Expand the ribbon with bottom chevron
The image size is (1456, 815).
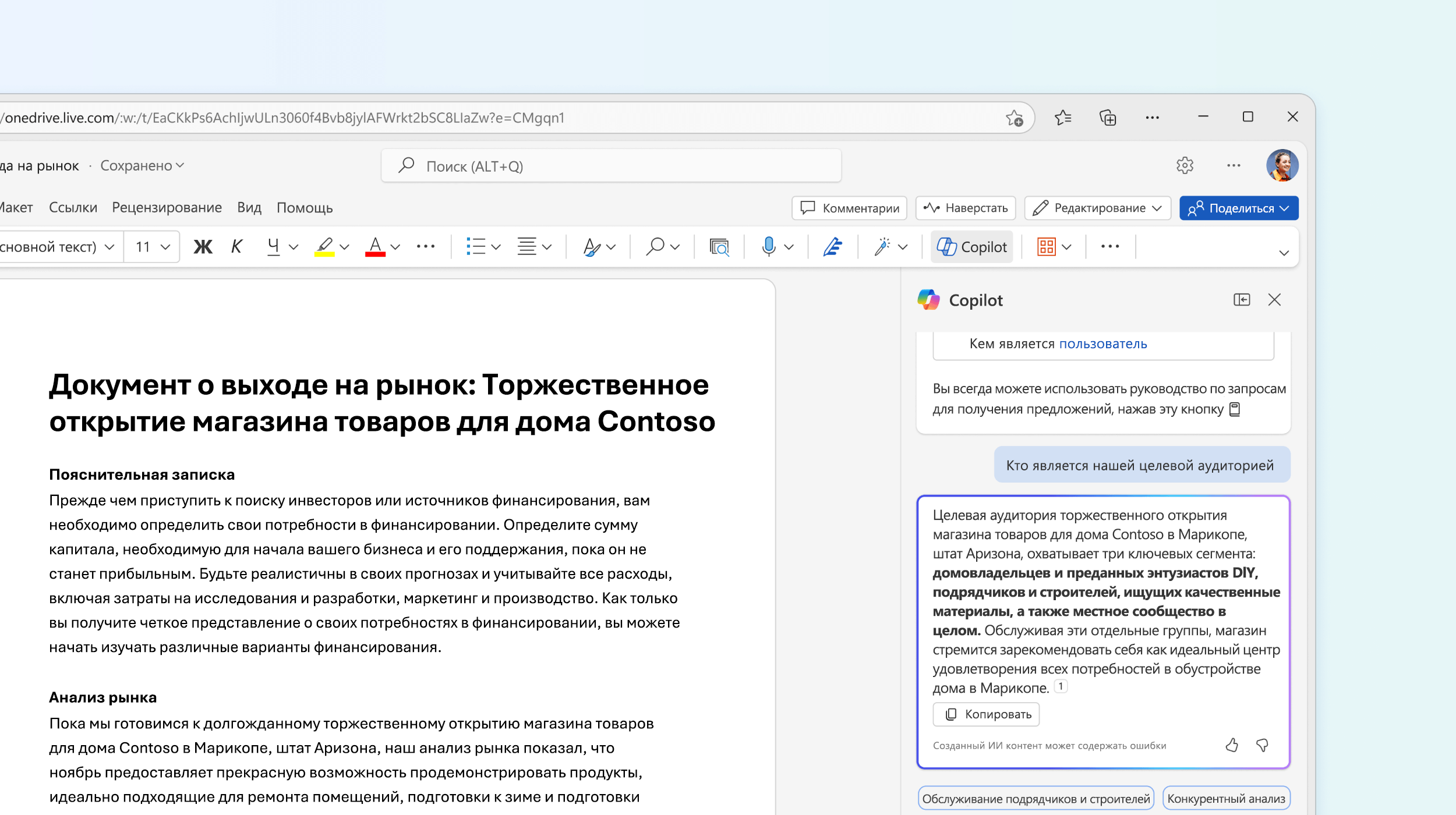(1284, 253)
